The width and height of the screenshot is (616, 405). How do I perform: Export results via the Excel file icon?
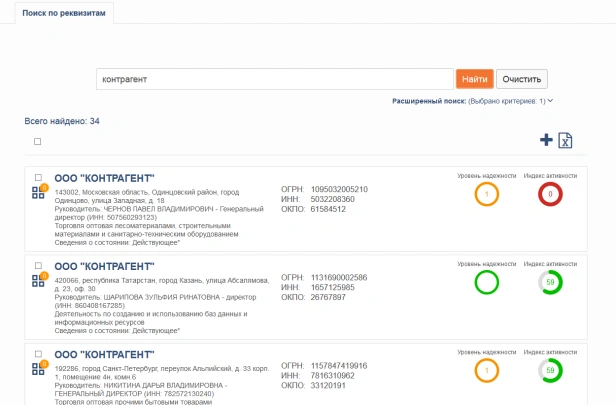point(565,140)
